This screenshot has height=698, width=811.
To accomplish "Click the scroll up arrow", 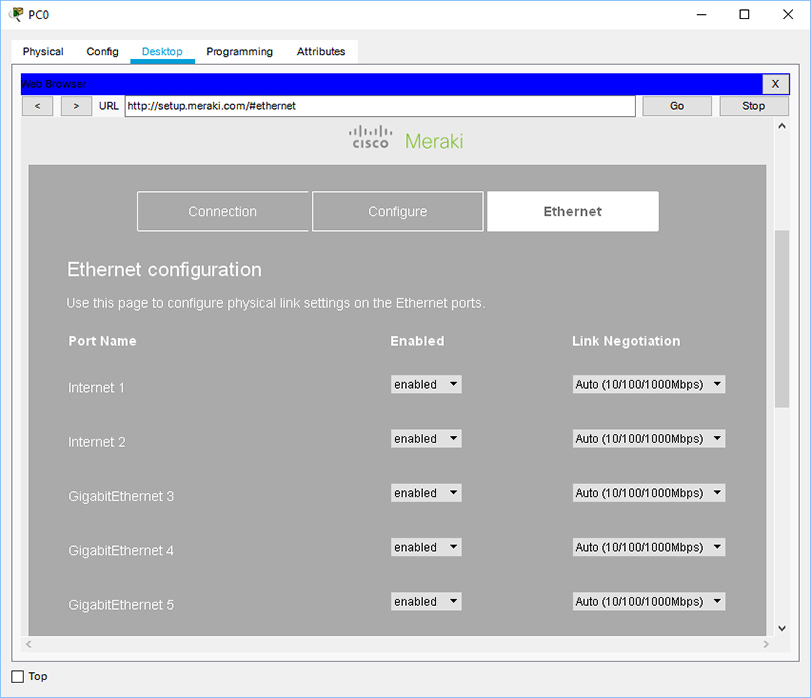I will tap(782, 126).
